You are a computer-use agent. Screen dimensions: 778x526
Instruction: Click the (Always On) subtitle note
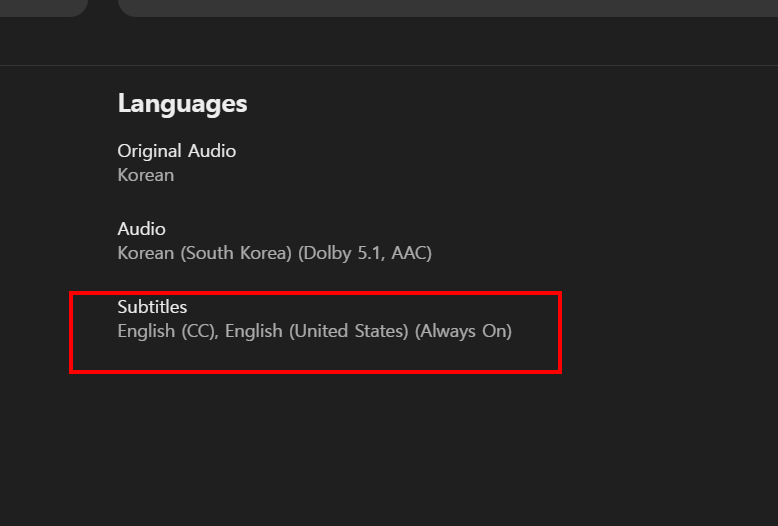(x=463, y=331)
